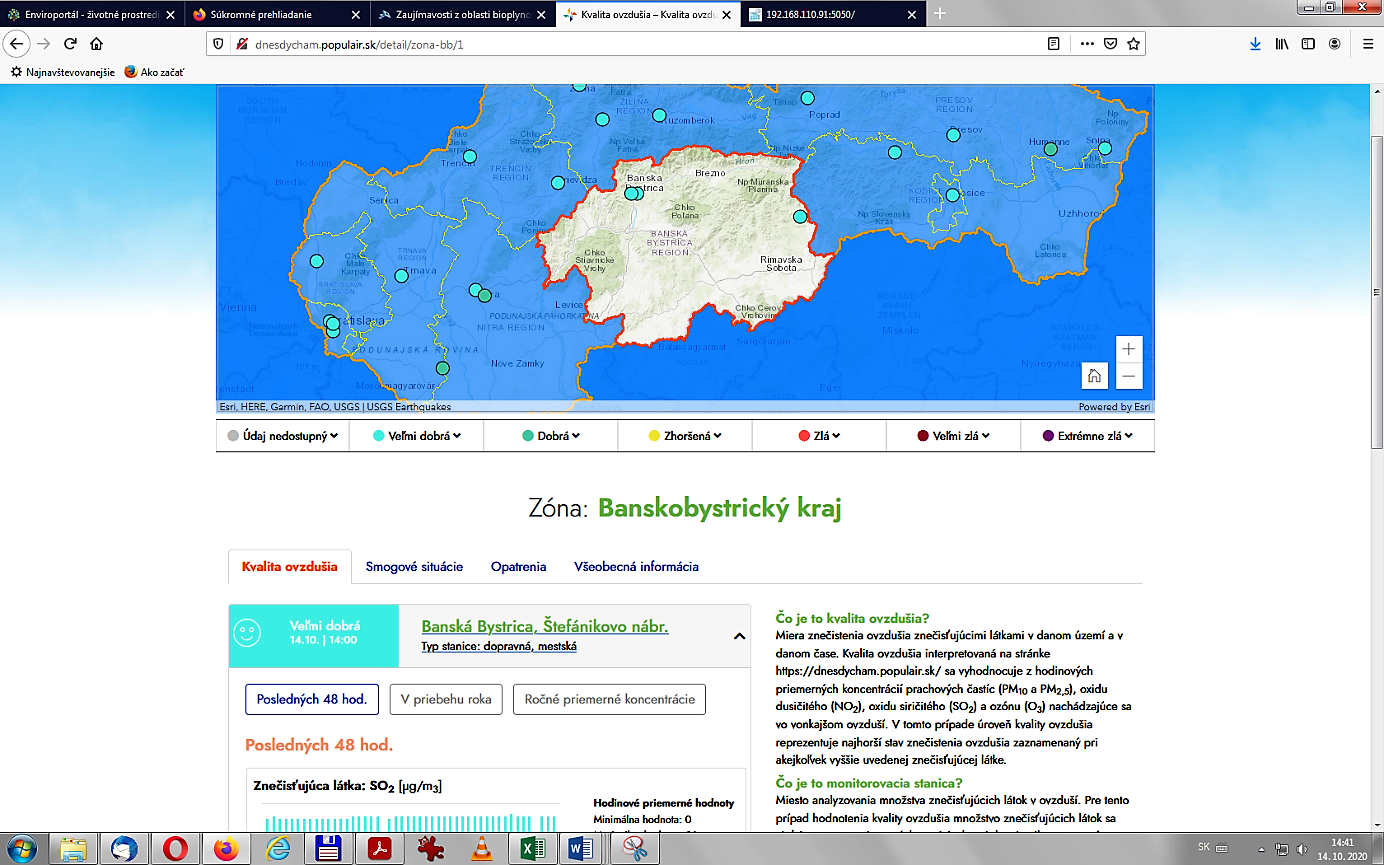This screenshot has height=865, width=1384.
Task: Open the Opatrenia tab
Action: point(518,566)
